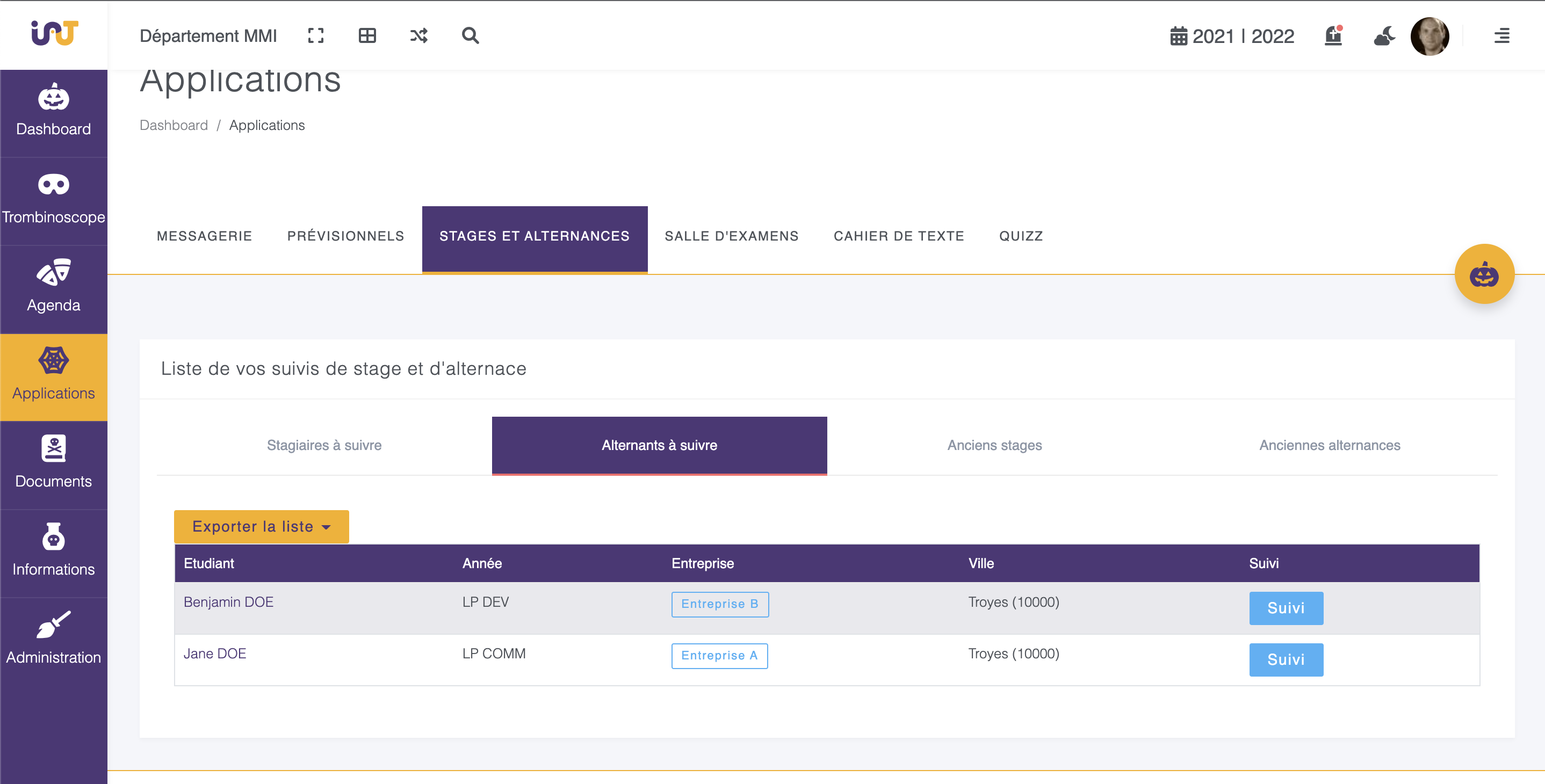
Task: Toggle dark mode with the moon icon
Action: (1384, 36)
